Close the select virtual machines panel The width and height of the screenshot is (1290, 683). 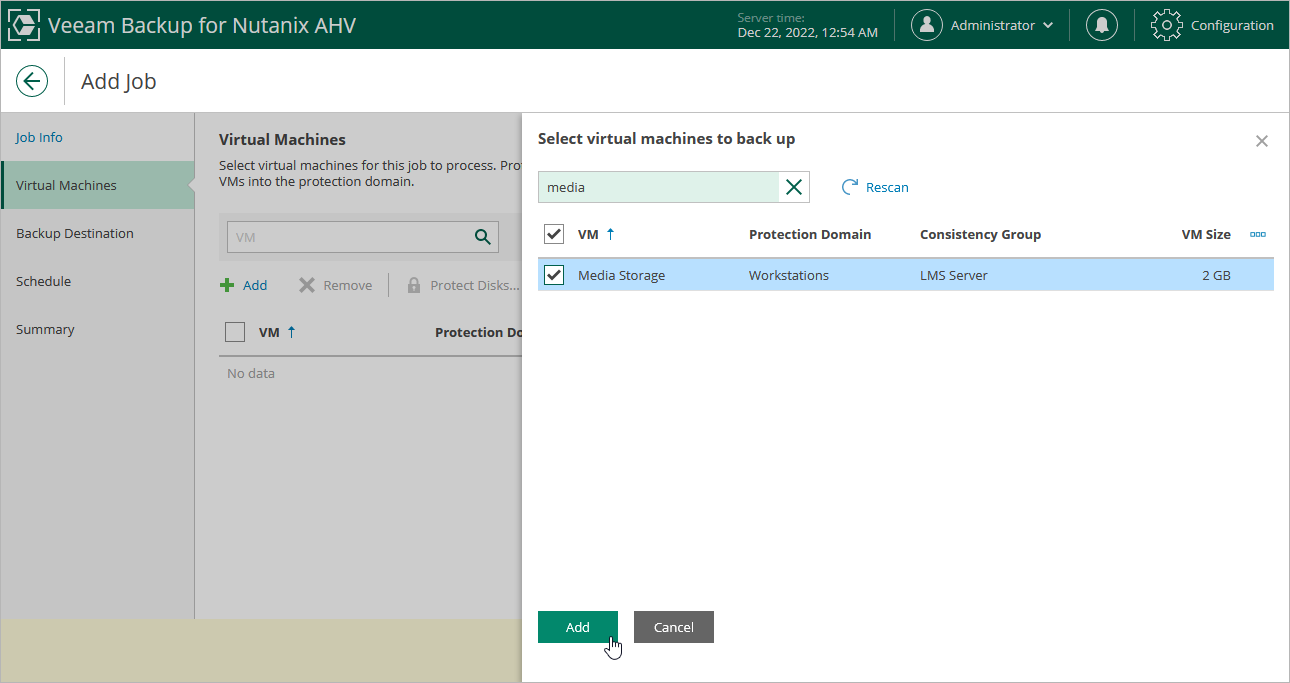[x=1262, y=141]
